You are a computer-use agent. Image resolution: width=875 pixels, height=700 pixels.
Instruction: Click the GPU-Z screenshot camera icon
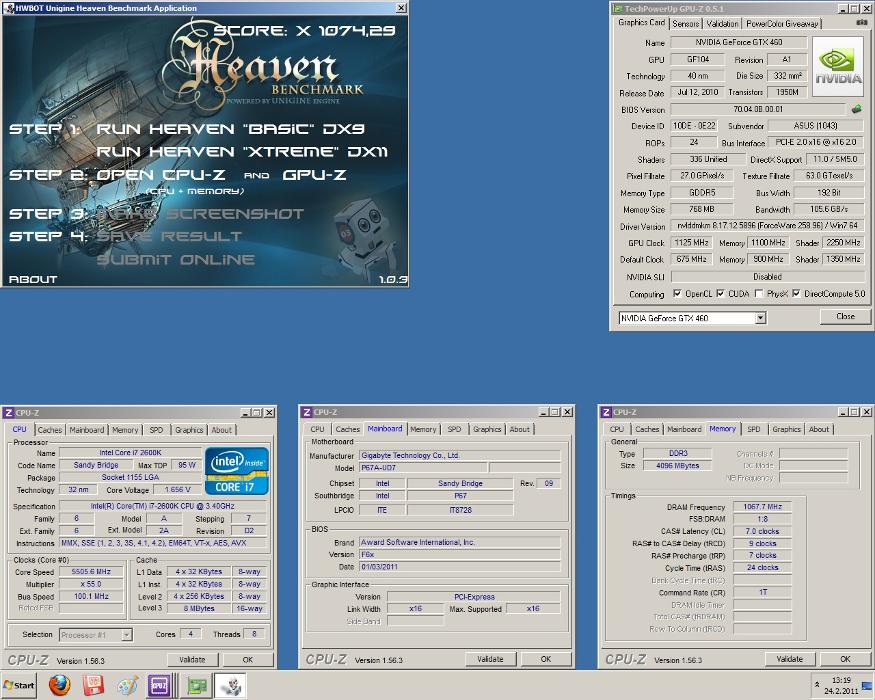pyautogui.click(x=861, y=22)
